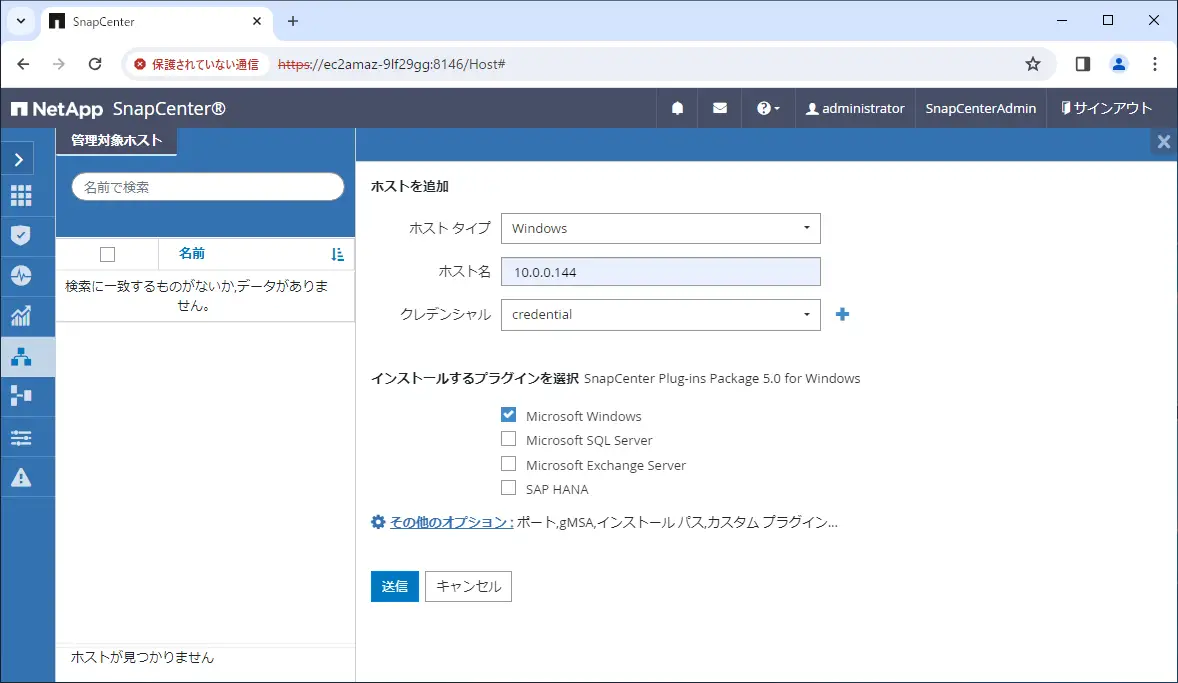Click サインアウト to sign out
Viewport: 1178px width, 683px height.
point(1106,108)
